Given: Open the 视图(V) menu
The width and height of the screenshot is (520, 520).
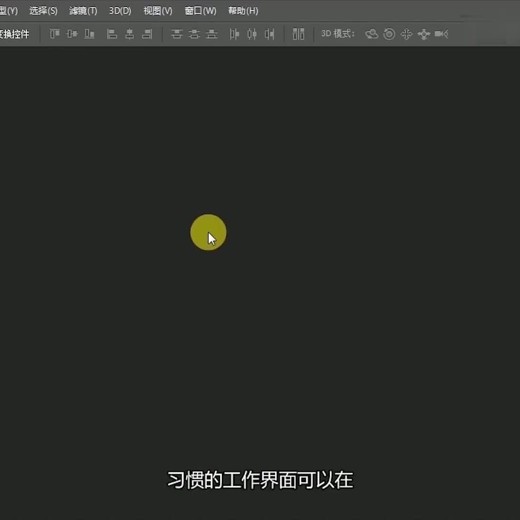Looking at the screenshot, I should [158, 11].
